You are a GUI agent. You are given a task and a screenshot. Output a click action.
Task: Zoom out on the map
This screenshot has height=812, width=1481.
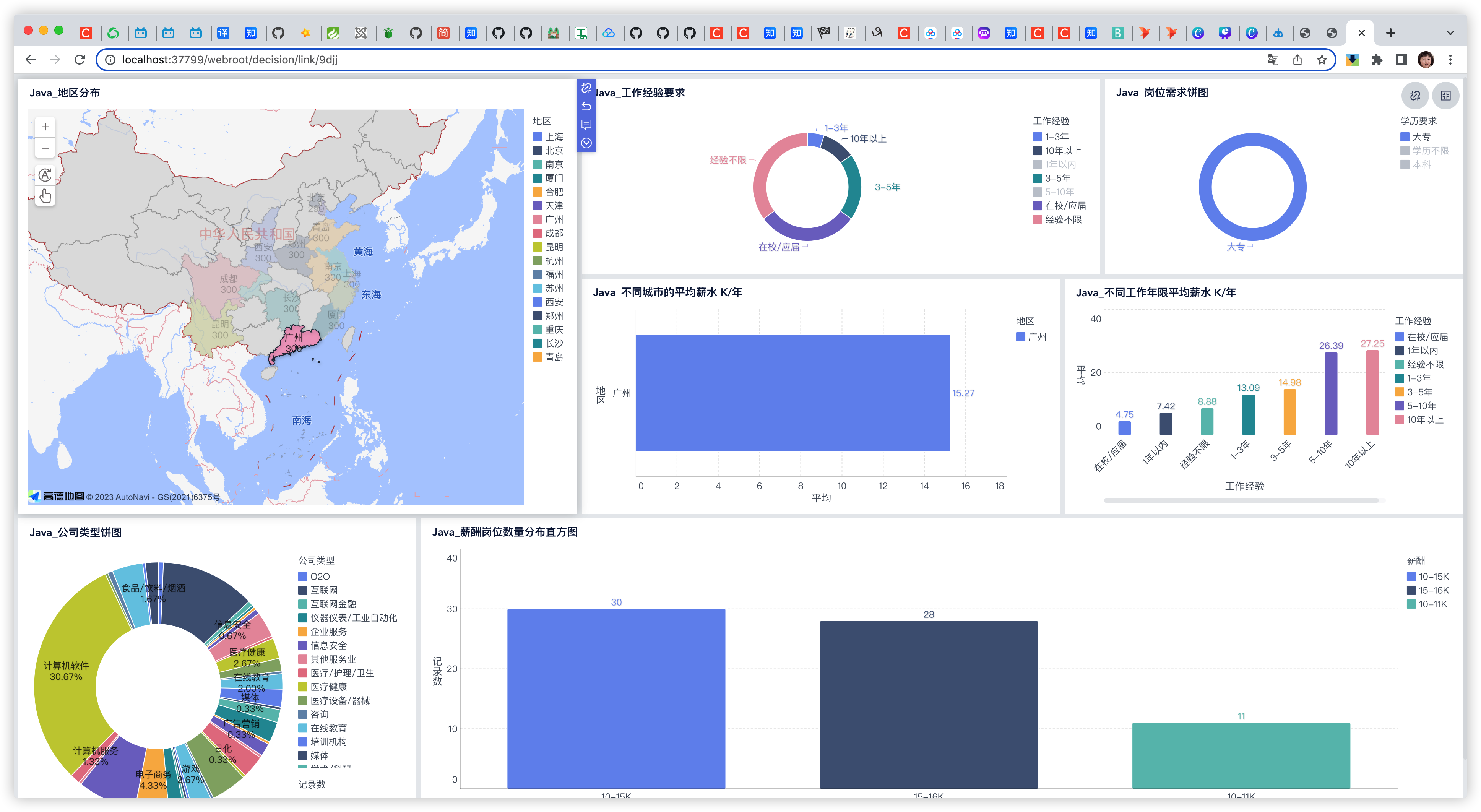point(45,148)
